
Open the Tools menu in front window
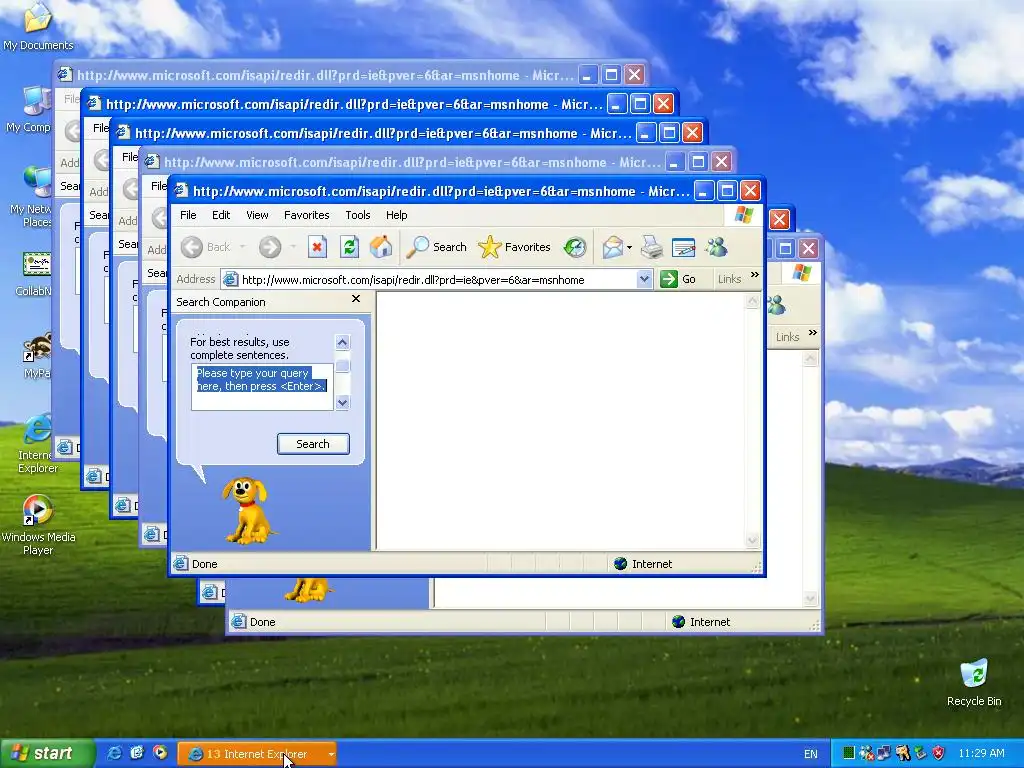click(x=358, y=215)
